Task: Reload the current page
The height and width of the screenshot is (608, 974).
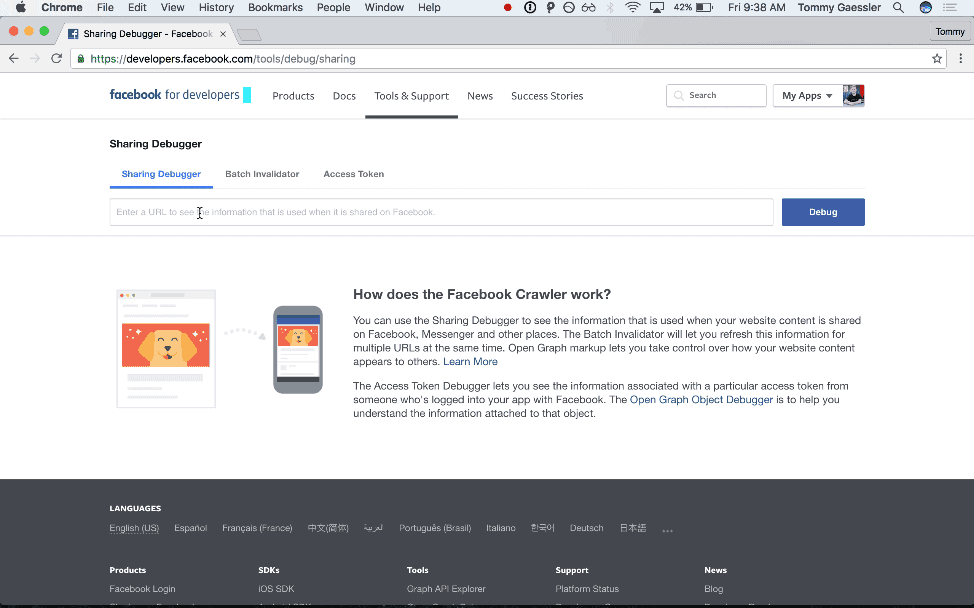Action: (x=57, y=58)
